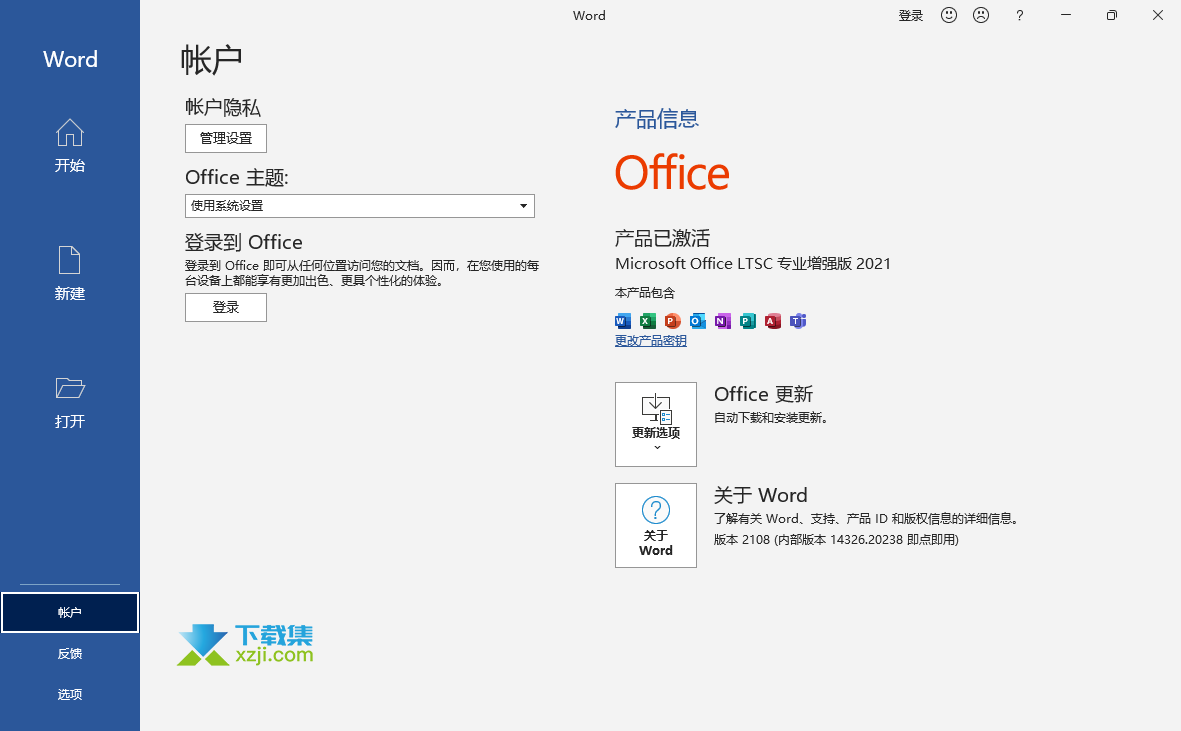Image resolution: width=1181 pixels, height=731 pixels.
Task: Select the 帐户 tab in the sidebar
Action: pos(70,613)
